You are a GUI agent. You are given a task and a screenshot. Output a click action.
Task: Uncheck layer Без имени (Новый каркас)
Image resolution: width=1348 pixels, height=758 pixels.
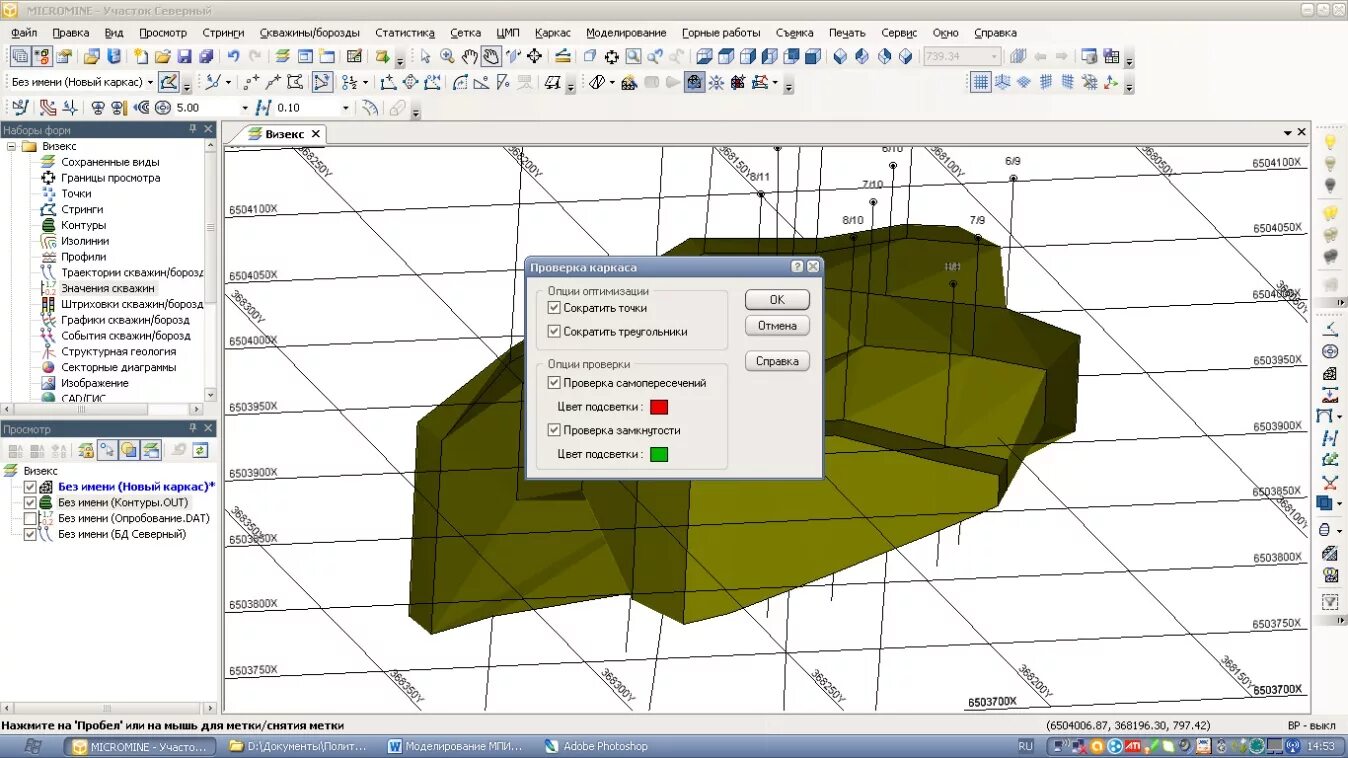30,487
